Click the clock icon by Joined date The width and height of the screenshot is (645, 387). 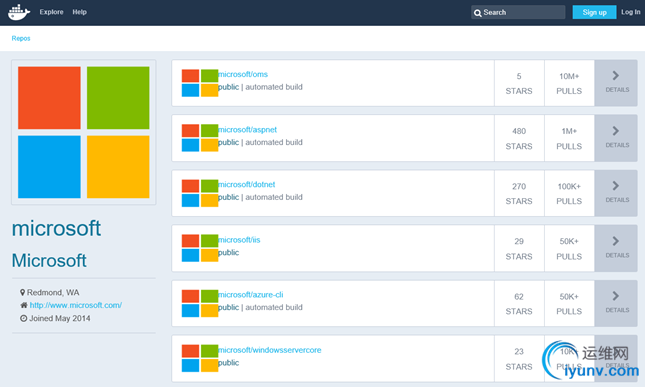pyautogui.click(x=23, y=318)
